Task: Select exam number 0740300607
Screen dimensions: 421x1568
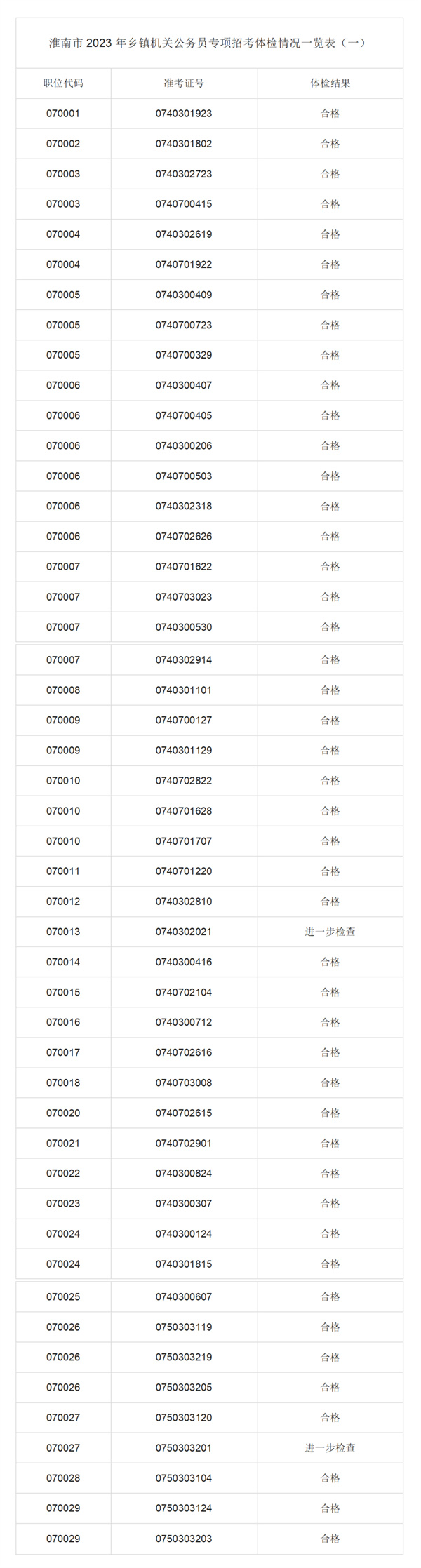Action: pyautogui.click(x=184, y=1296)
